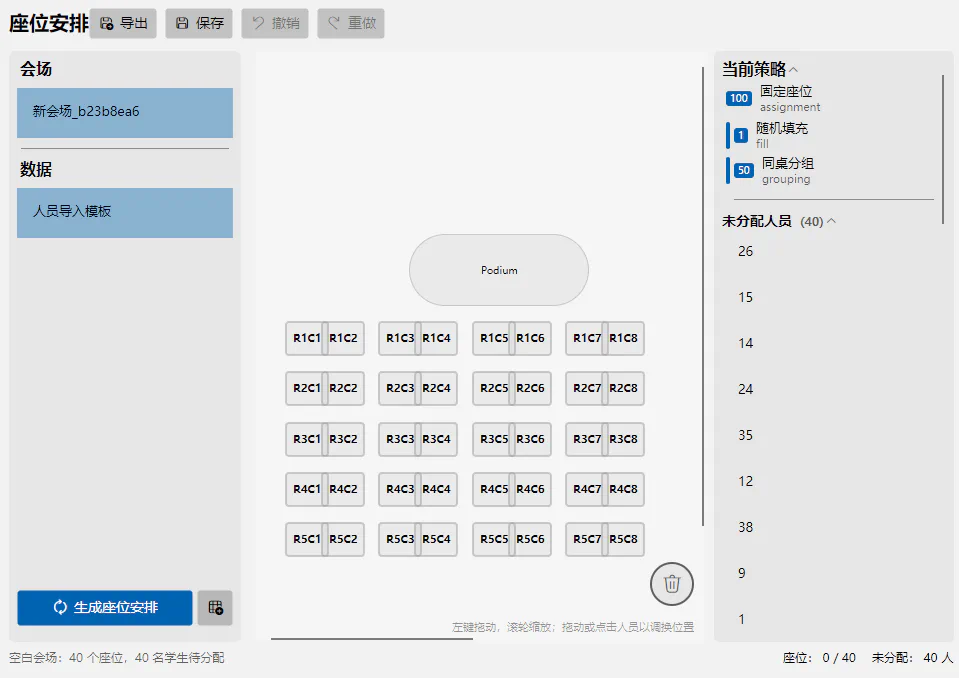Image resolution: width=959 pixels, height=678 pixels.
Task: Click seat R5C2
Action: [344, 539]
